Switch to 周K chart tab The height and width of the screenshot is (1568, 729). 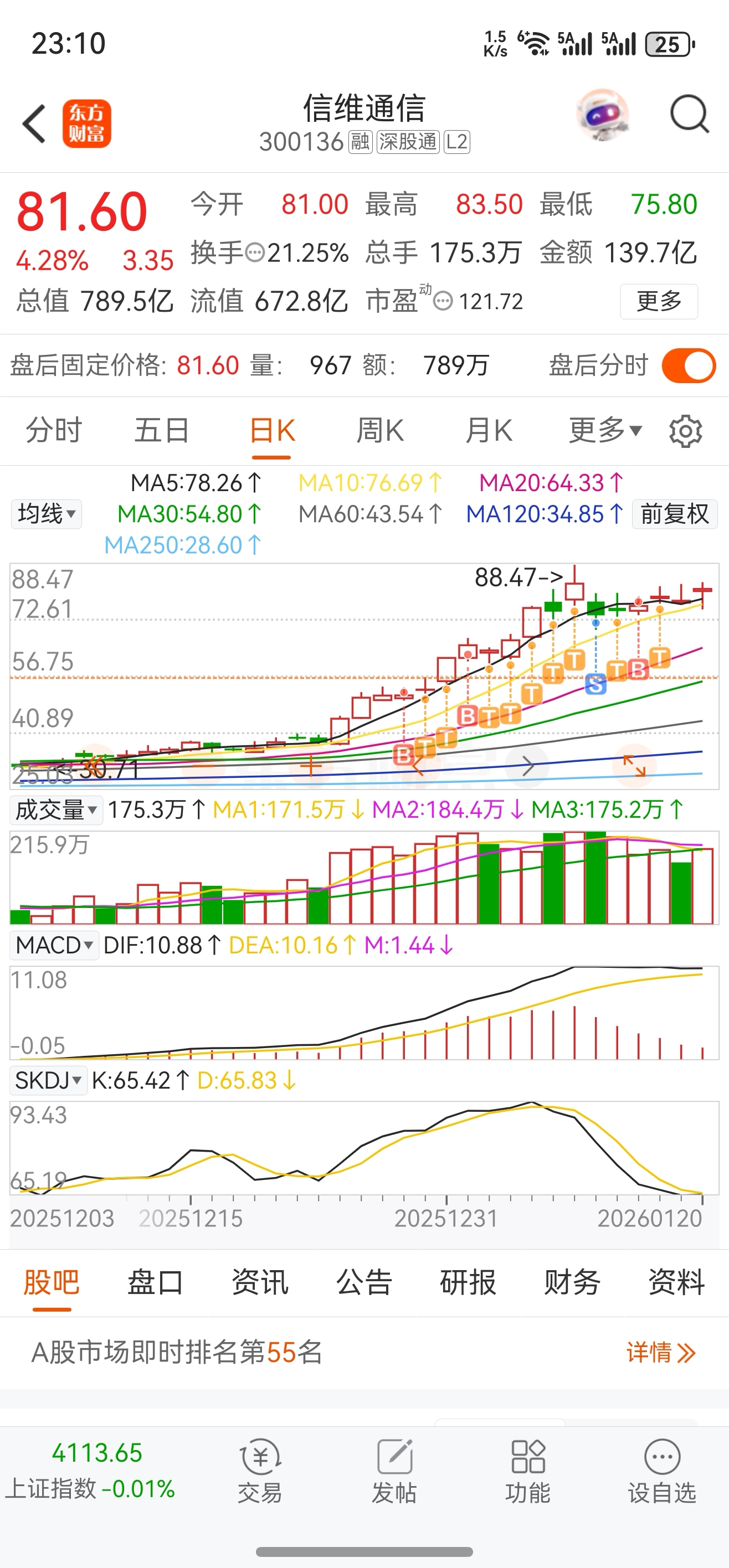[x=380, y=430]
